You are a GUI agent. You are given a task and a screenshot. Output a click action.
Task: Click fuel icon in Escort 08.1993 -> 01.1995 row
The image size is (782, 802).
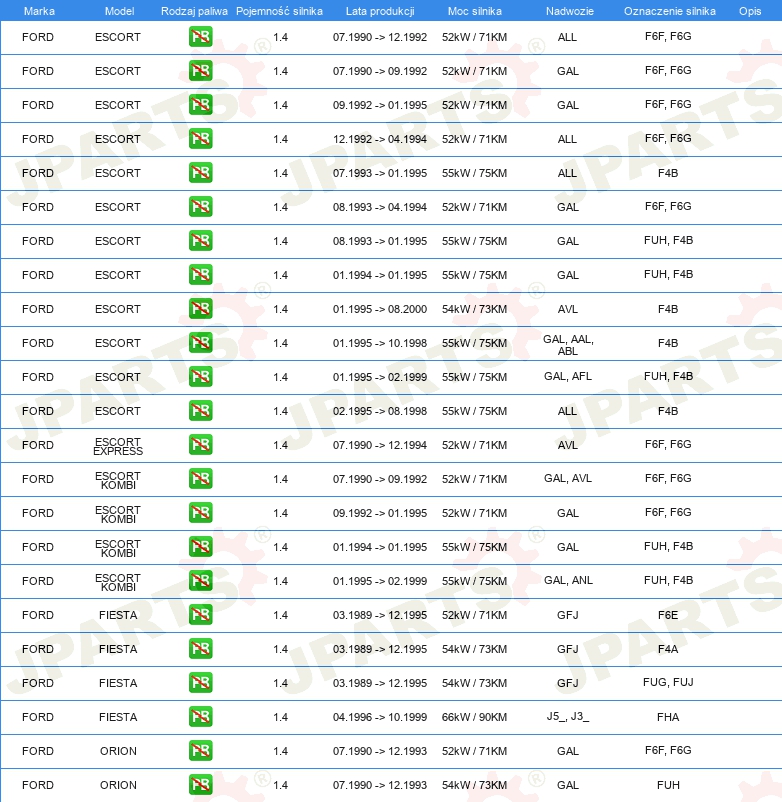(x=200, y=241)
